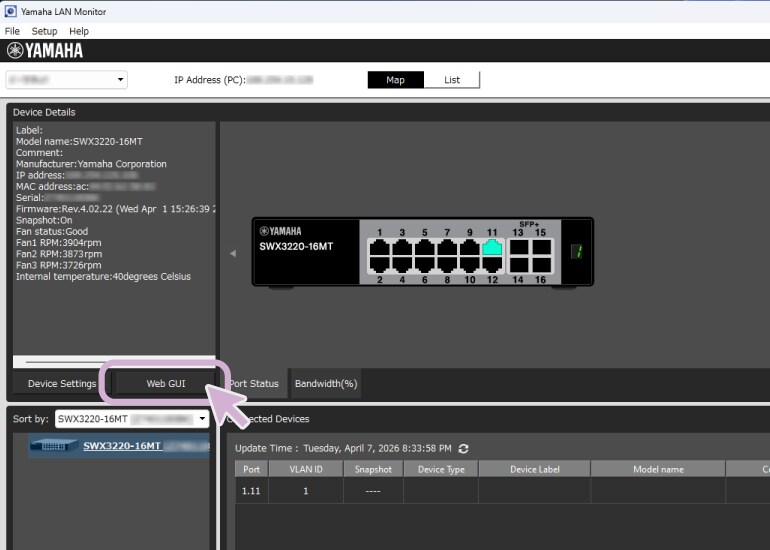Click the Yamaha logo in header
The width and height of the screenshot is (770, 550).
click(x=45, y=51)
